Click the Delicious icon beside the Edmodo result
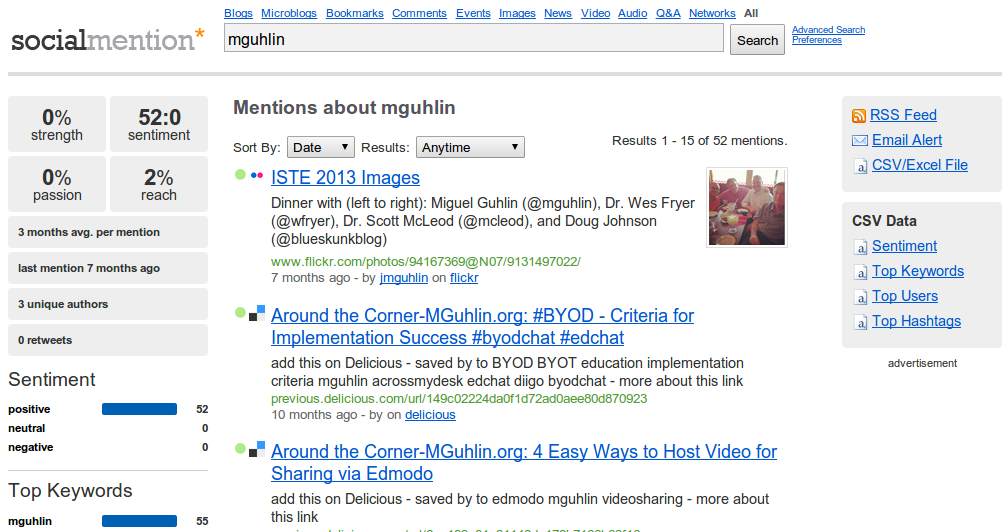1006x532 pixels. [x=257, y=449]
